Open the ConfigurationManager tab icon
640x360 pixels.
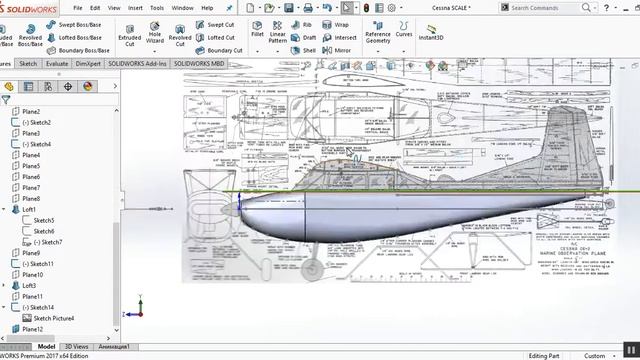[48, 87]
